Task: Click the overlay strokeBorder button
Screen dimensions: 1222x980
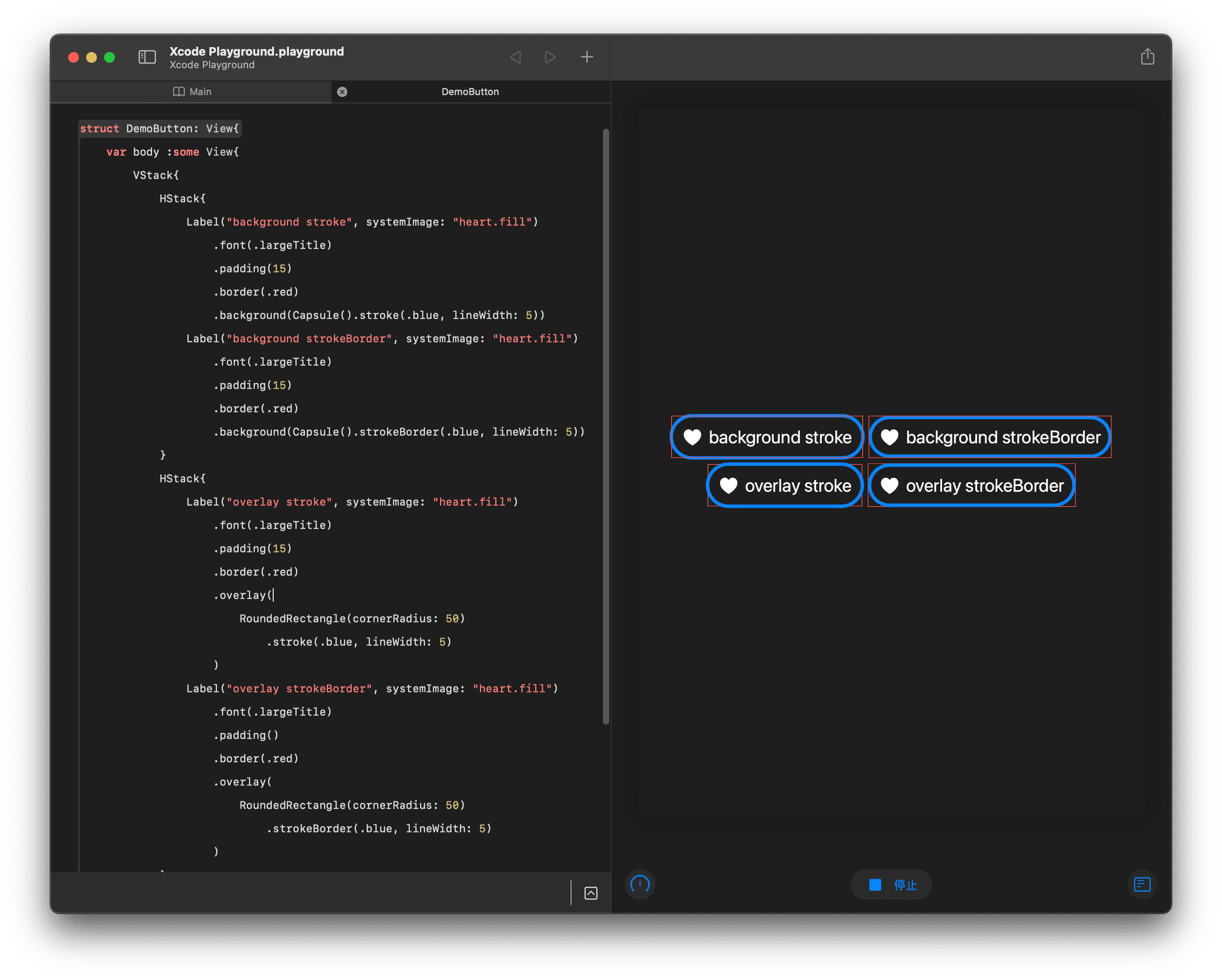Action: pyautogui.click(x=972, y=485)
